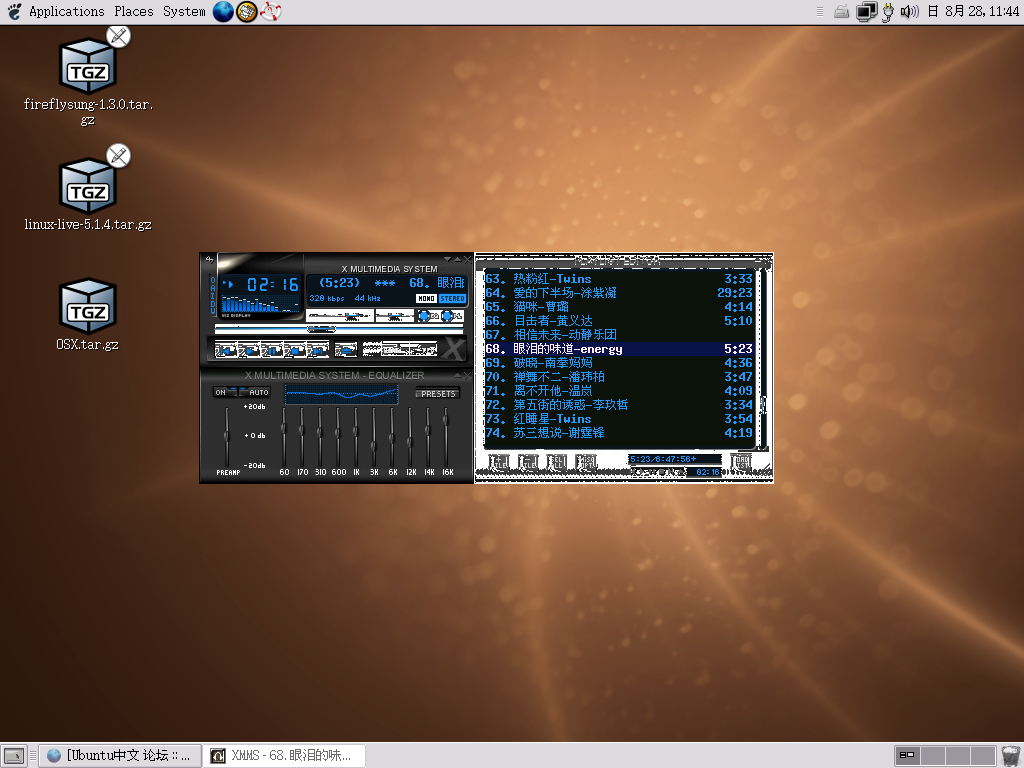Image resolution: width=1024 pixels, height=768 pixels.
Task: Click XMMS taskbar window button
Action: (283, 756)
